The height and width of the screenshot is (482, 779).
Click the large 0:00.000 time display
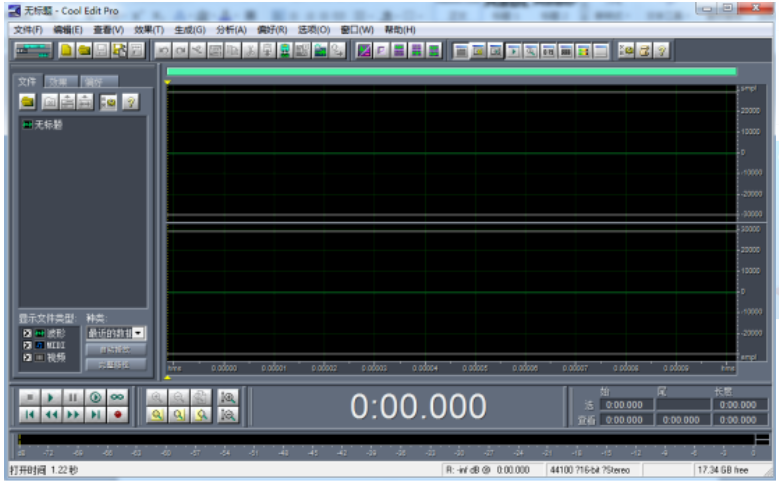(x=418, y=407)
